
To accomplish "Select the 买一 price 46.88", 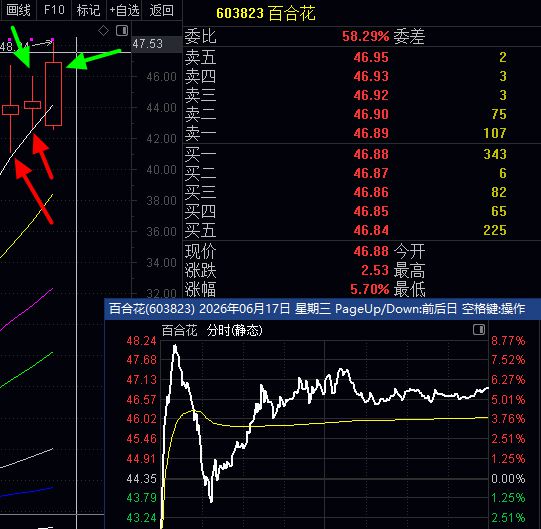I will click(371, 154).
